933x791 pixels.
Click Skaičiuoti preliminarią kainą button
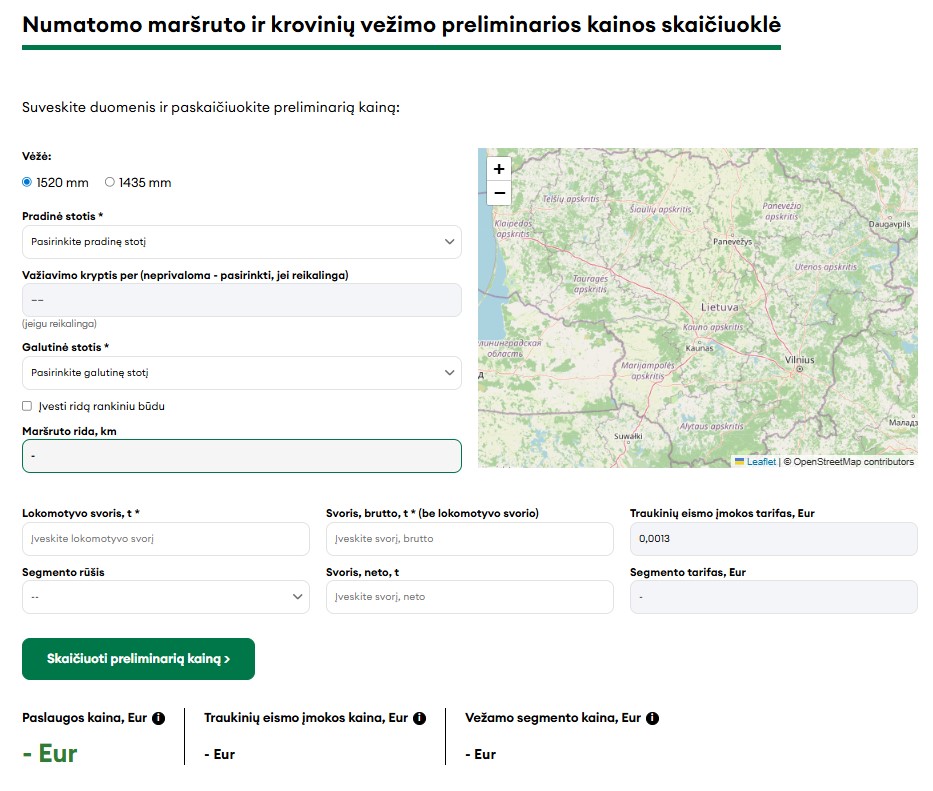[138, 659]
